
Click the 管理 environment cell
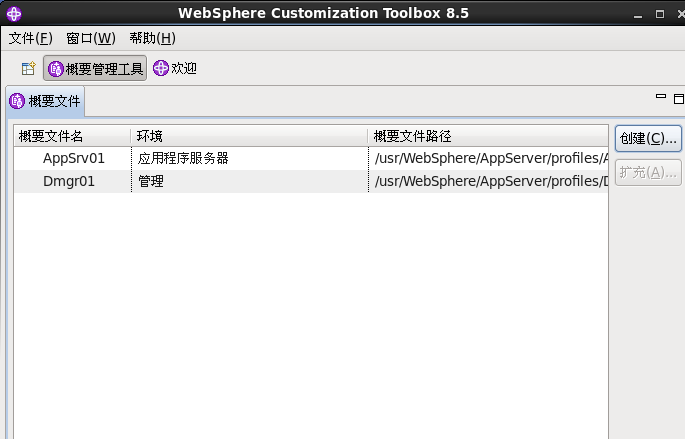(x=249, y=181)
